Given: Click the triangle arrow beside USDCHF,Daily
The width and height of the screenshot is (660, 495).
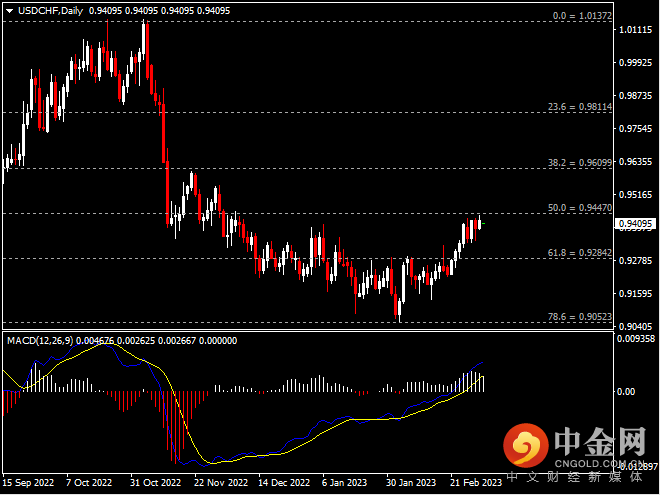Looking at the screenshot, I should coord(9,10).
